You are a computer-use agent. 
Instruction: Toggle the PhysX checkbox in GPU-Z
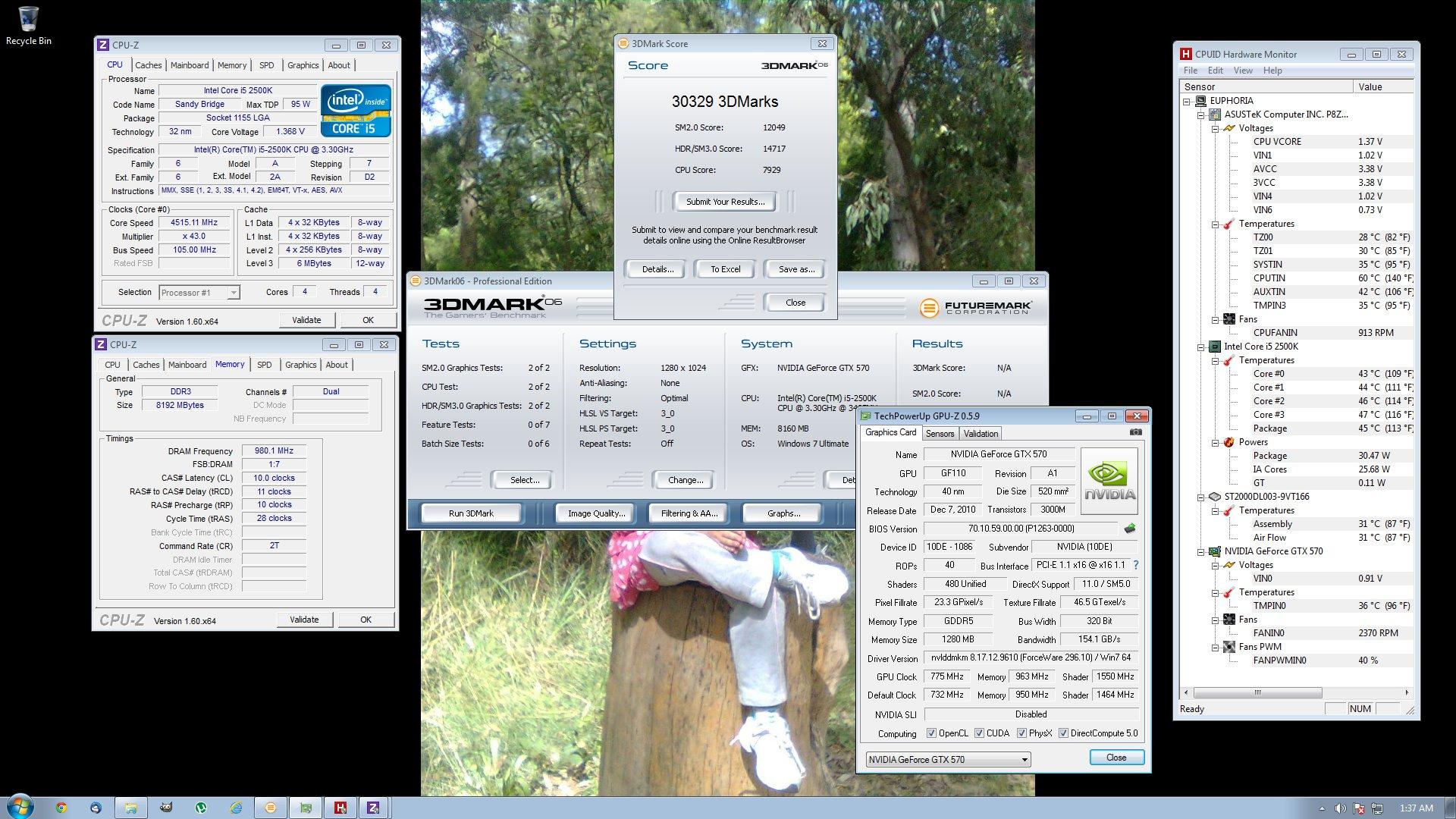pyautogui.click(x=1022, y=733)
